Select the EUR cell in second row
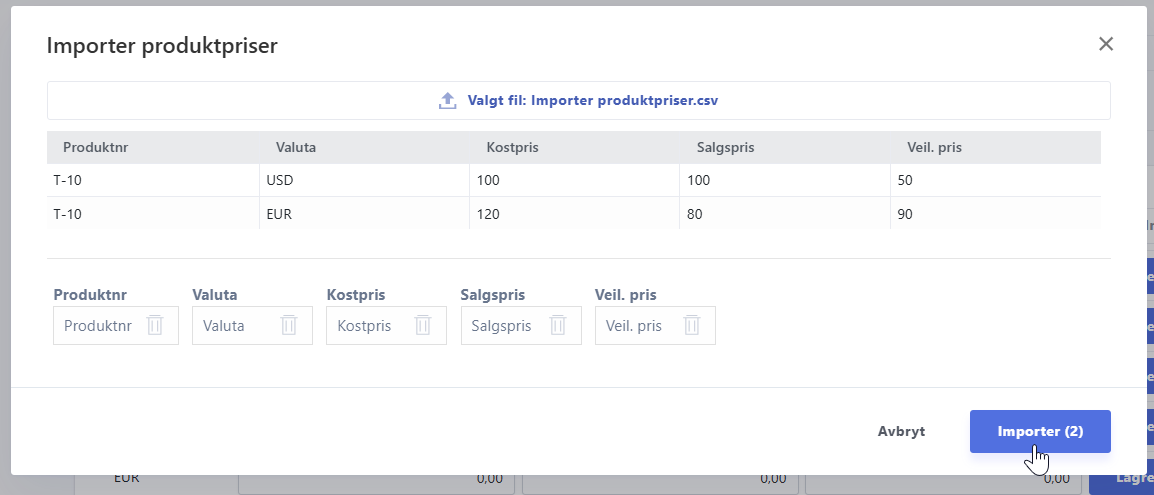1154x495 pixels. pyautogui.click(x=363, y=214)
